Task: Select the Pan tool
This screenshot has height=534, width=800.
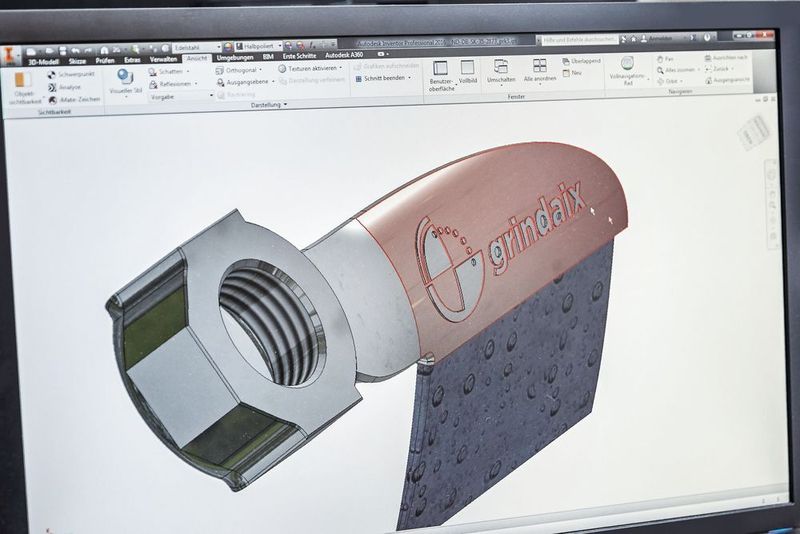Action: pyautogui.click(x=665, y=59)
